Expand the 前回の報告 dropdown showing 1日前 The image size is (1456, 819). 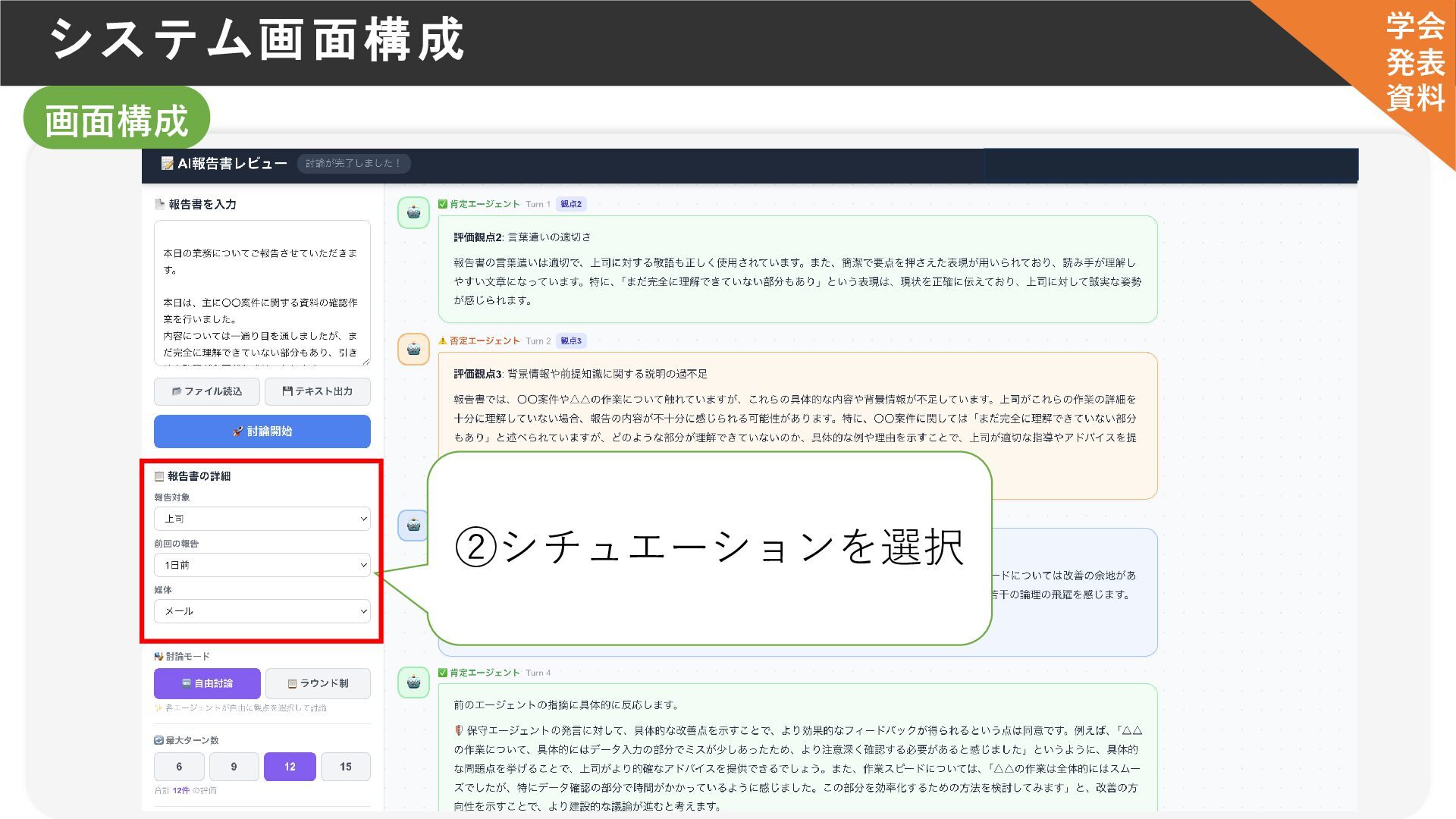[262, 565]
